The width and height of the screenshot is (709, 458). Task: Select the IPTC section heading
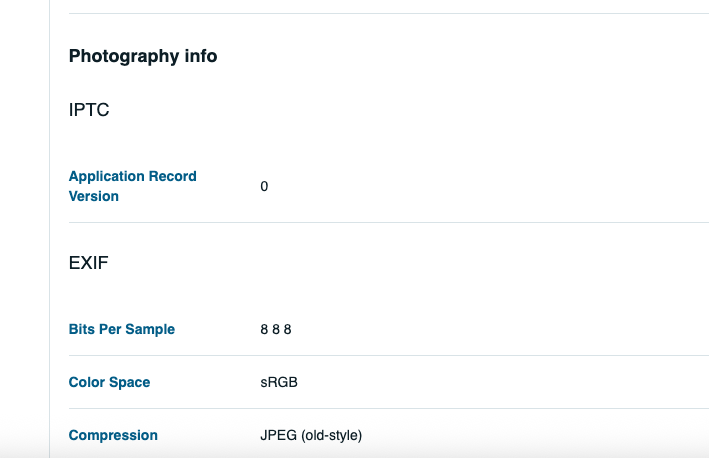click(x=89, y=110)
